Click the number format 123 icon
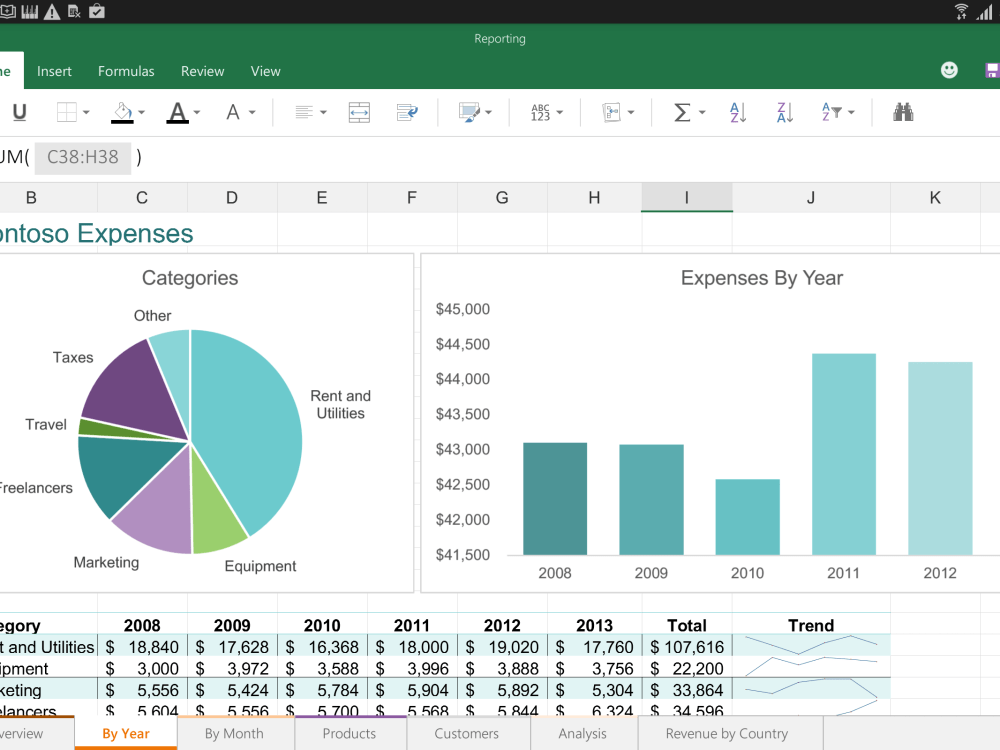This screenshot has width=1000, height=750. click(540, 112)
